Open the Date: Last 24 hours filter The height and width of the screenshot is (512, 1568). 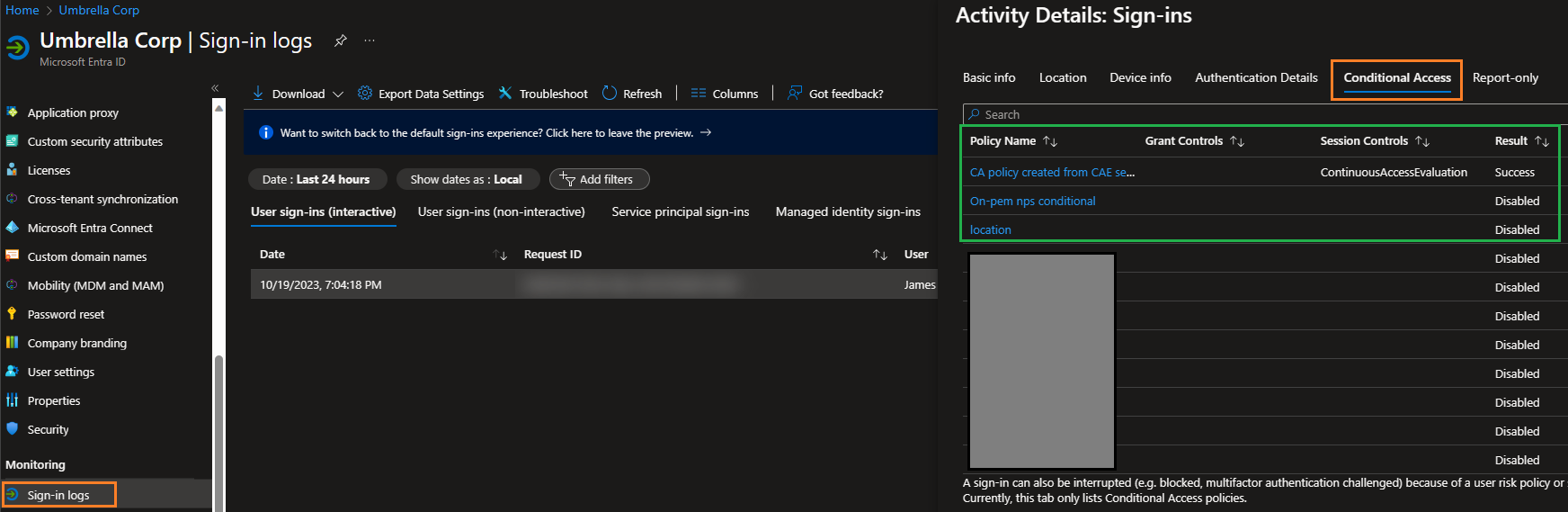coord(316,179)
